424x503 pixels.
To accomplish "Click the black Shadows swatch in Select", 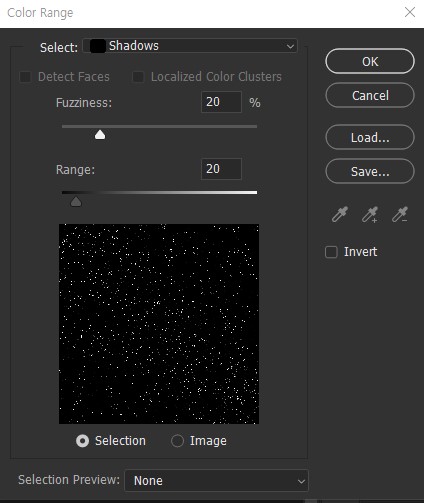I will click(x=98, y=46).
